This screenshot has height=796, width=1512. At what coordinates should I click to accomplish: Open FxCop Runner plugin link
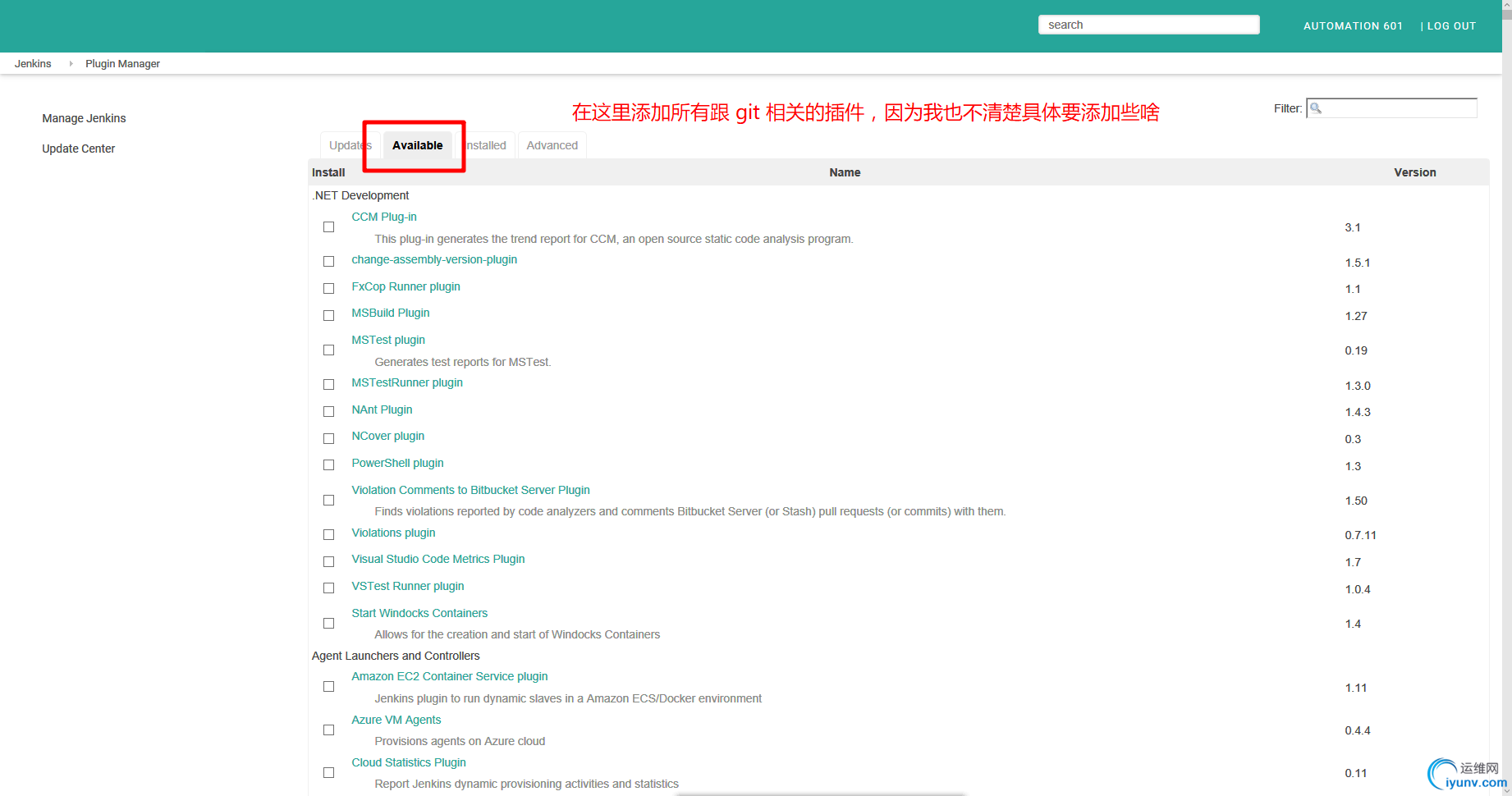pyautogui.click(x=405, y=286)
